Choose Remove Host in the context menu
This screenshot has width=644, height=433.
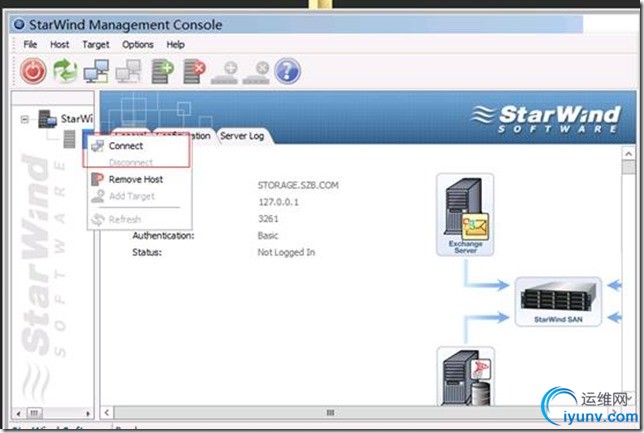point(139,179)
